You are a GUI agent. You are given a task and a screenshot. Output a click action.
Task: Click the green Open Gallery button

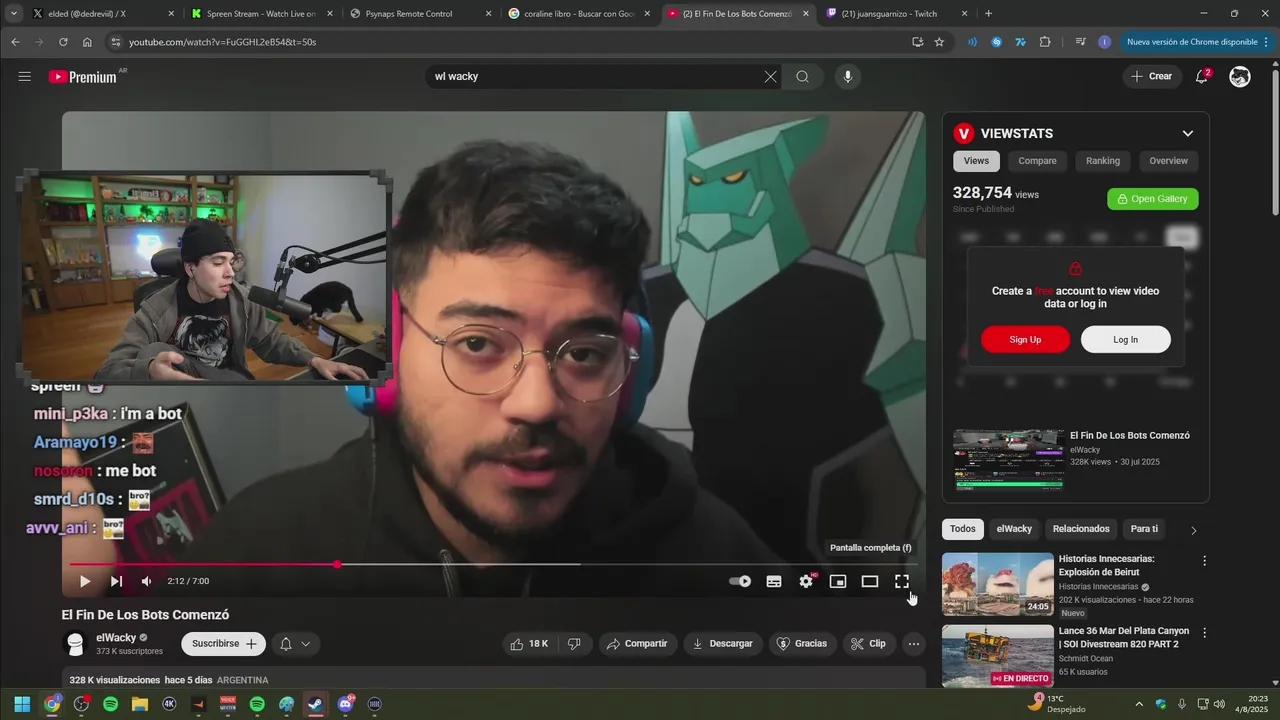tap(1152, 199)
